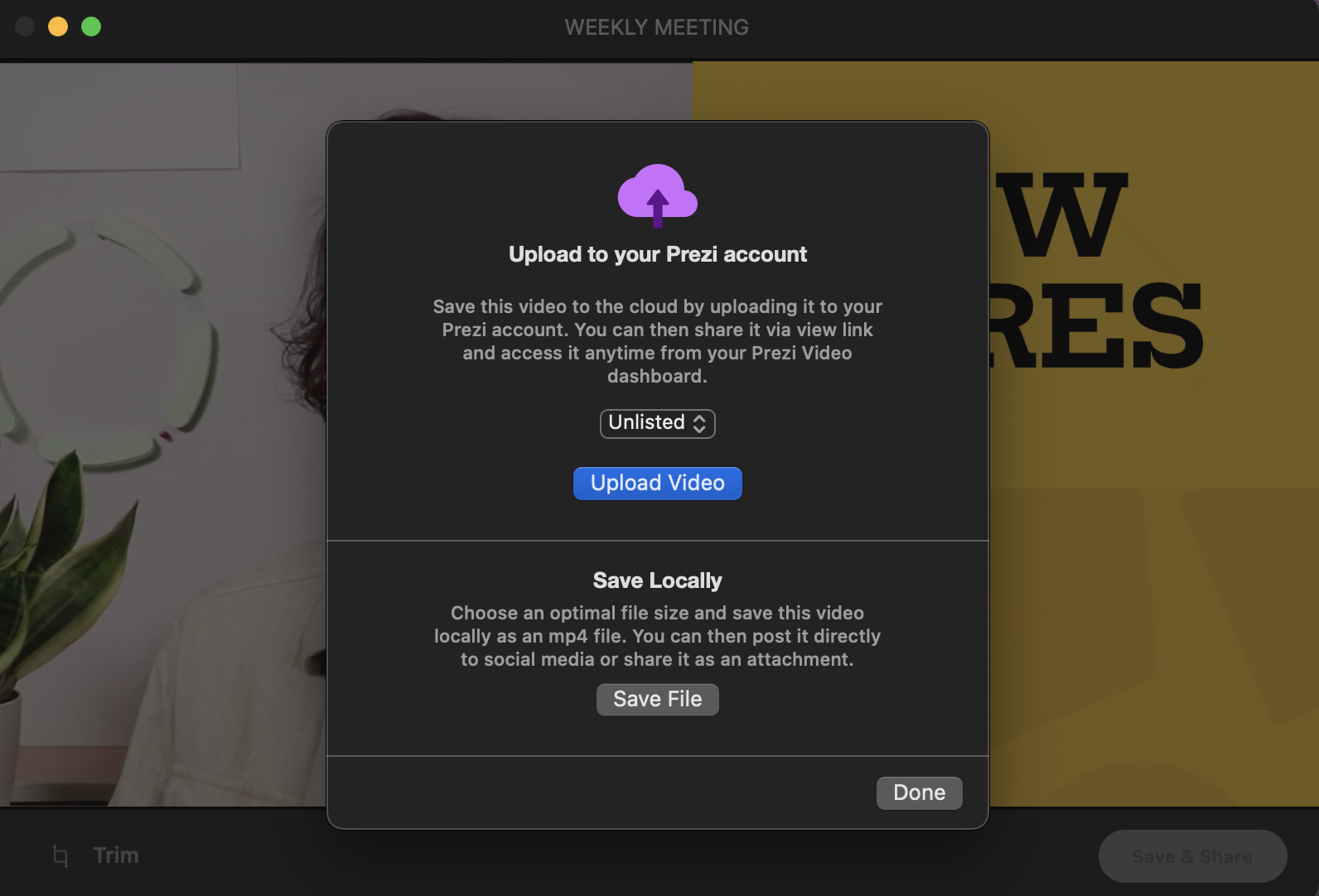Screen dimensions: 1319x896
Task: Click the cloud upload description paragraph
Action: (657, 341)
